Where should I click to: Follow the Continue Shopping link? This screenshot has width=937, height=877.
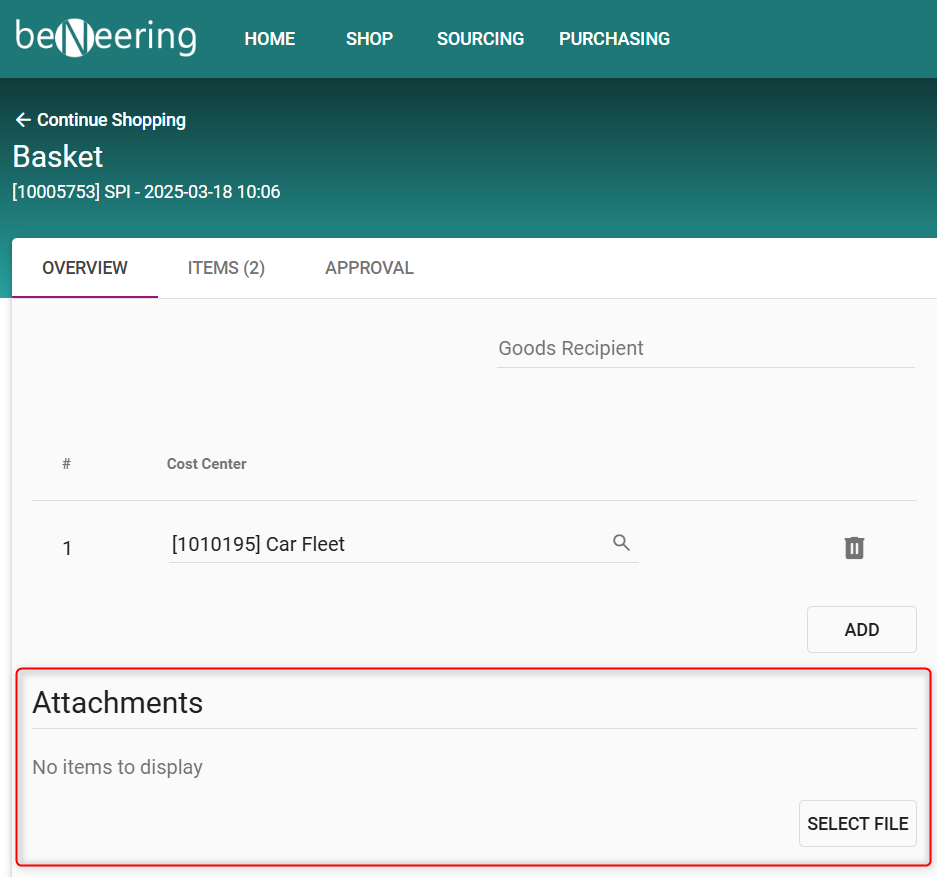click(x=111, y=120)
